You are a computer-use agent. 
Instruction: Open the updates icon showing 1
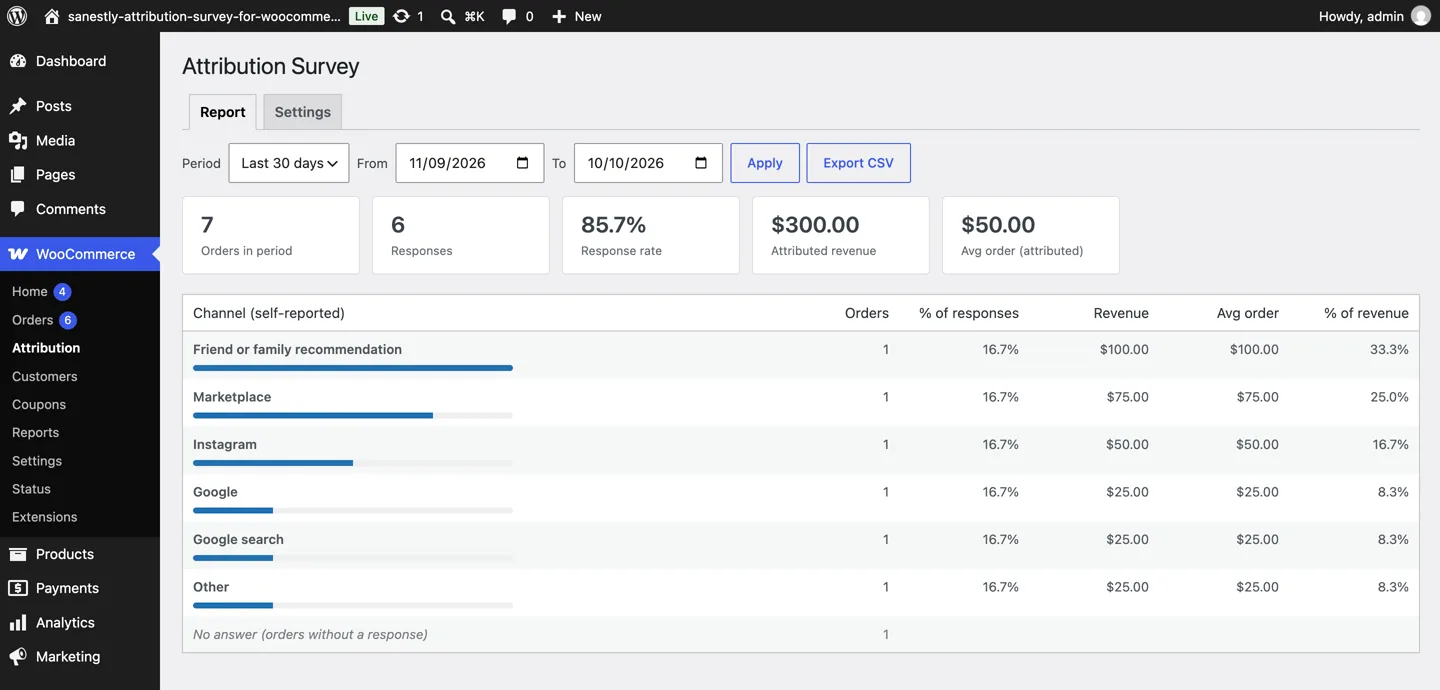(x=401, y=16)
